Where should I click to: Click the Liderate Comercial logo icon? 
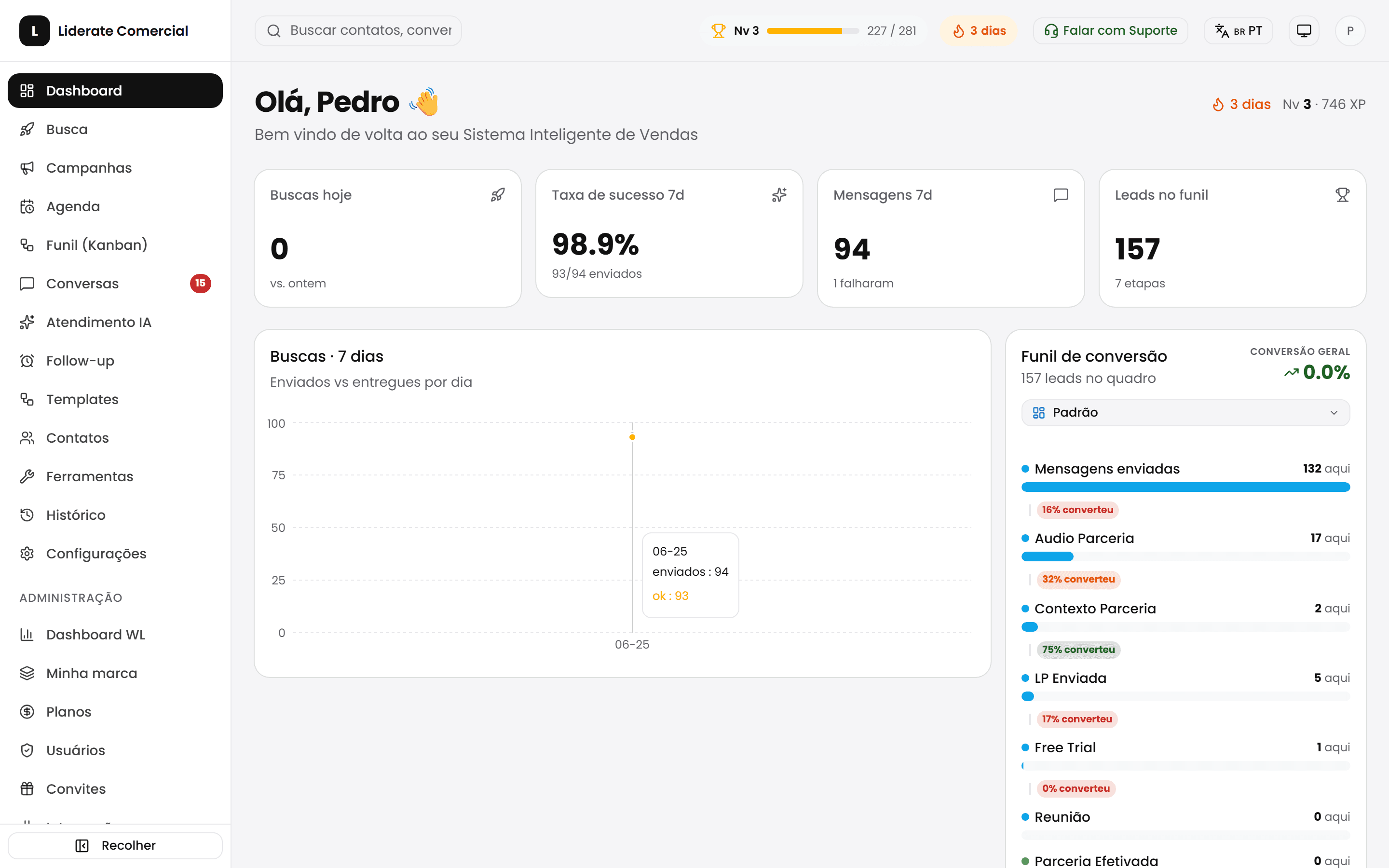point(34,30)
